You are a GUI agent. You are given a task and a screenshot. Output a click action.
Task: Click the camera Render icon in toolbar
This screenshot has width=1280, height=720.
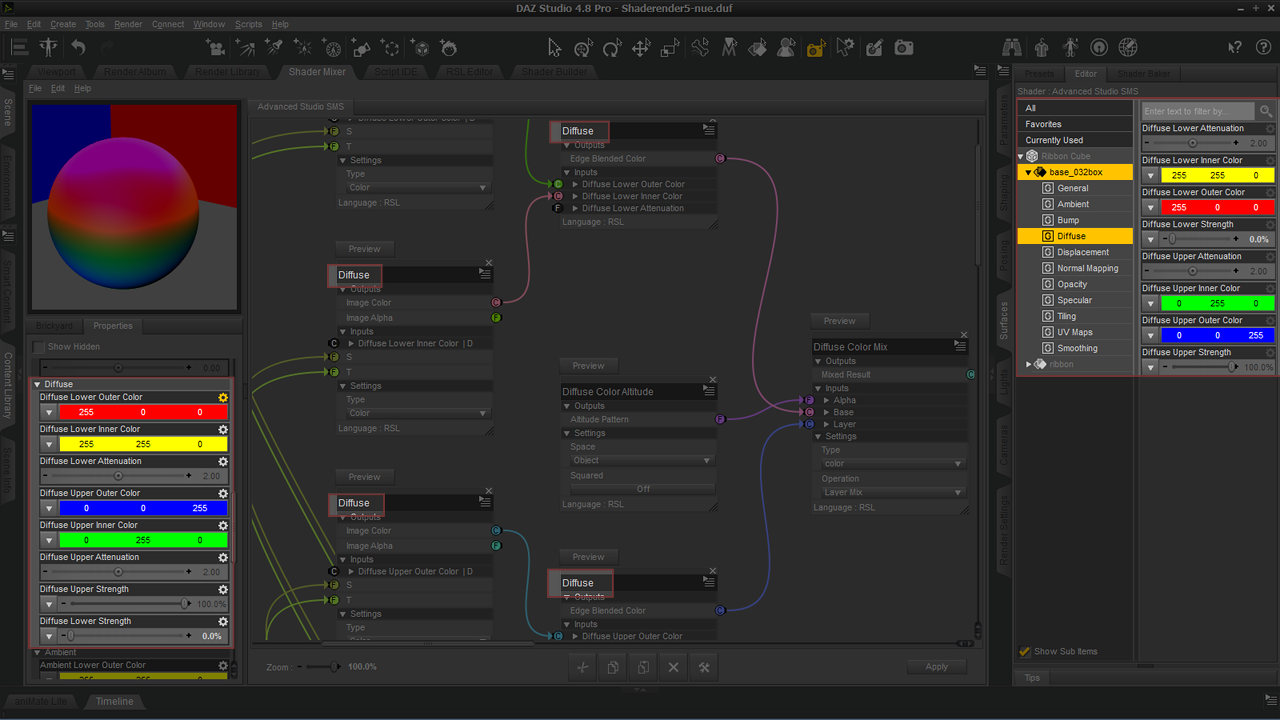click(904, 47)
